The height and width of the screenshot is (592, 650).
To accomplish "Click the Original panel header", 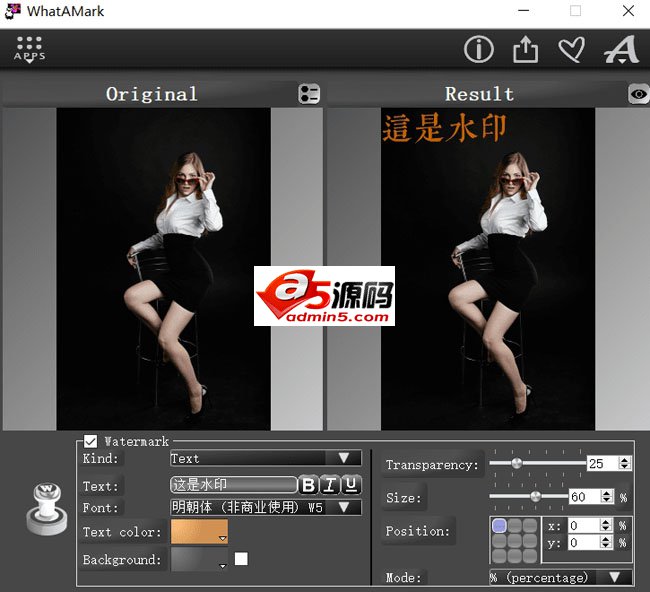I will point(151,94).
